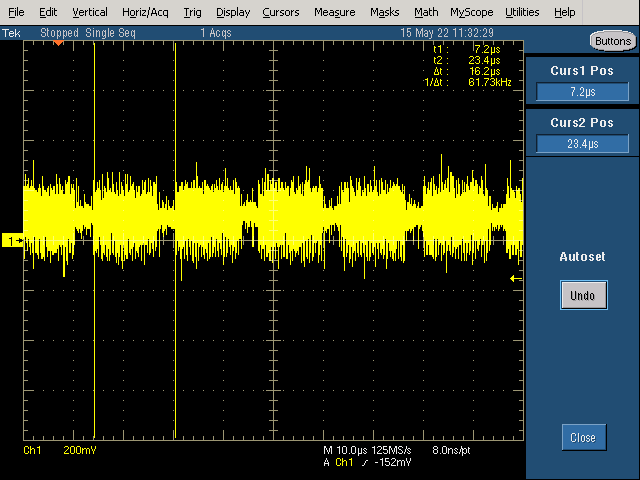The image size is (640, 480).
Task: Open the Edit menu
Action: click(48, 12)
